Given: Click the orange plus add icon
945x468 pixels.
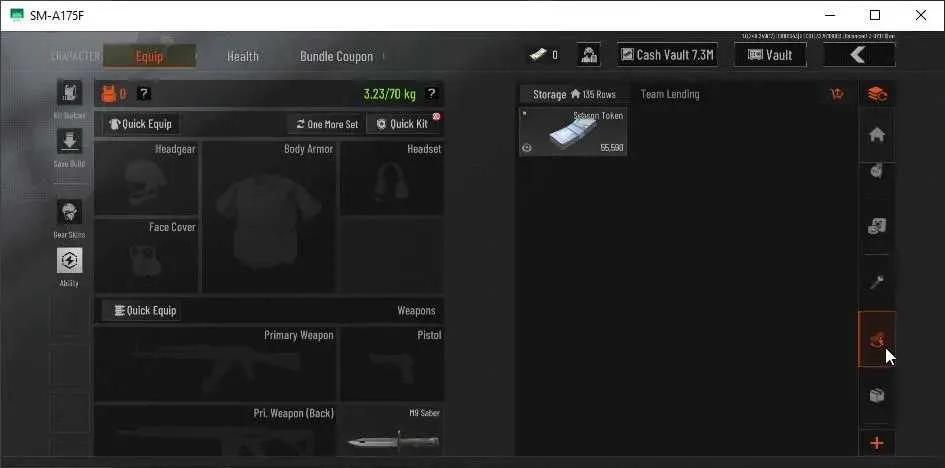Looking at the screenshot, I should click(x=877, y=443).
